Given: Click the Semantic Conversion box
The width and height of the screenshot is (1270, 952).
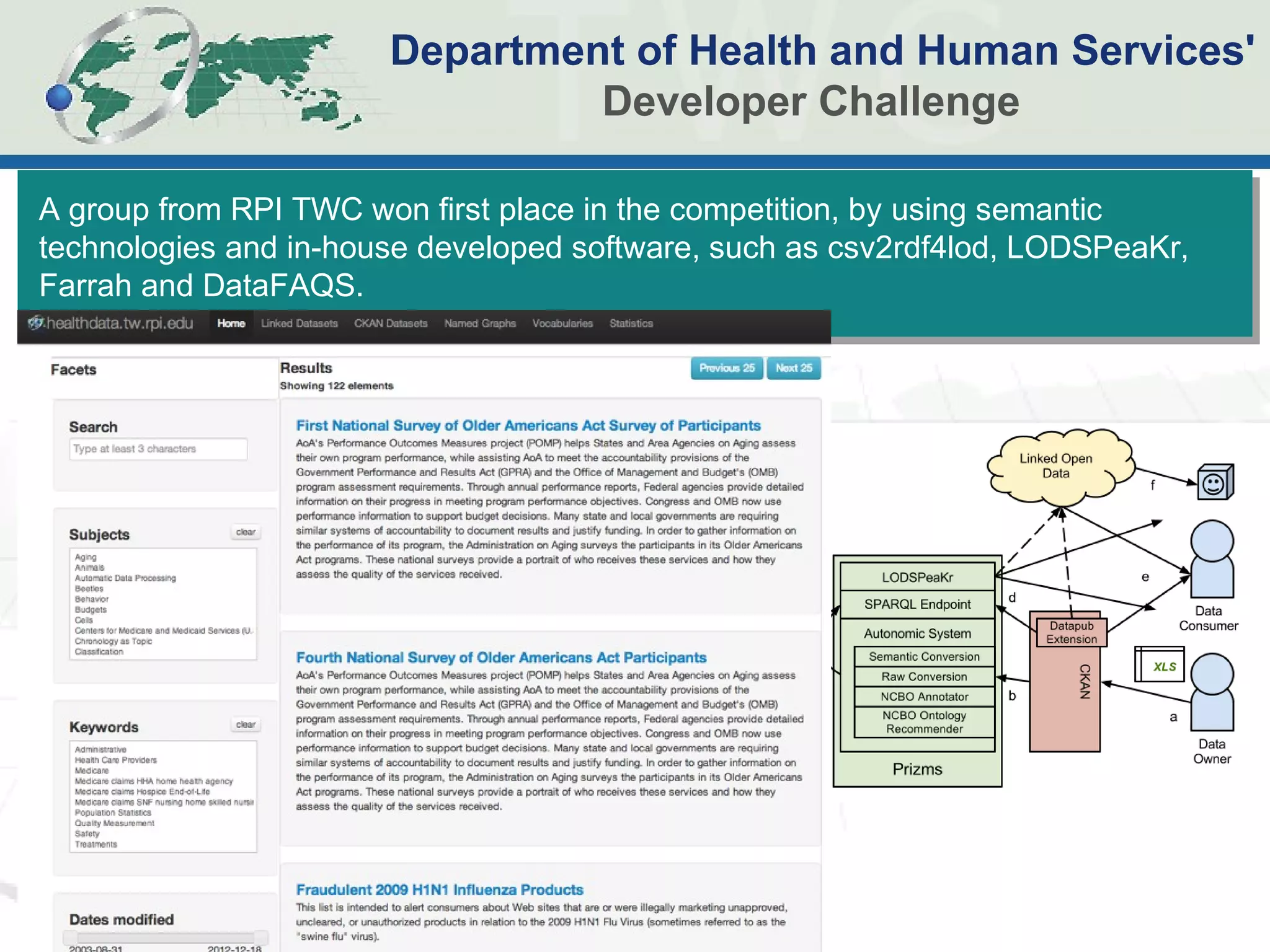Looking at the screenshot, I should (924, 657).
